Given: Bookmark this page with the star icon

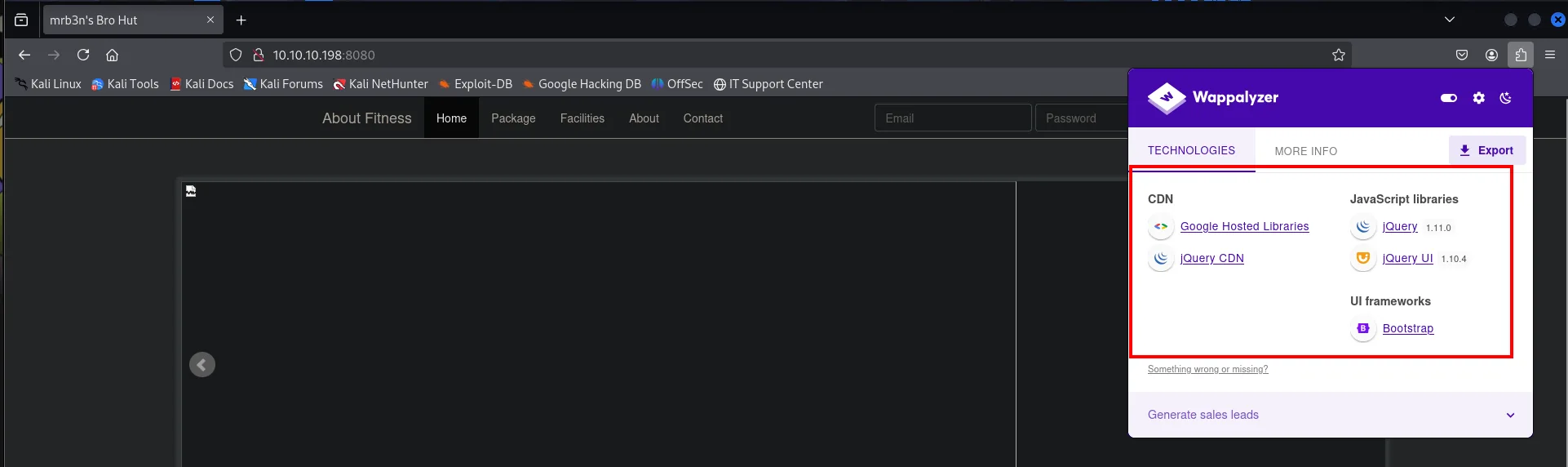Looking at the screenshot, I should pos(1339,55).
